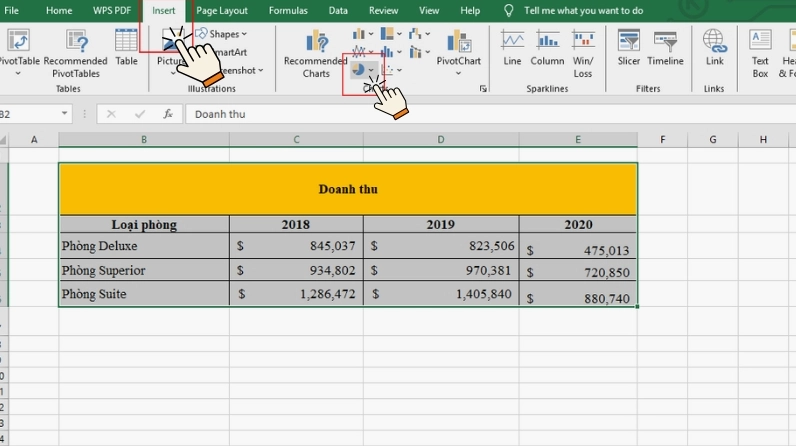The image size is (796, 446).
Task: Open the Name Box dropdown arrow
Action: tap(64, 113)
